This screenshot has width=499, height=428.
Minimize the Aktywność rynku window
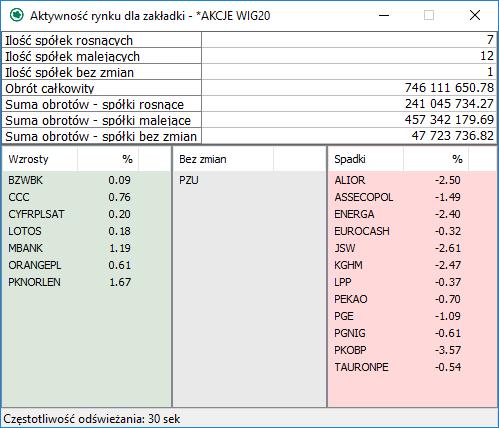[384, 15]
